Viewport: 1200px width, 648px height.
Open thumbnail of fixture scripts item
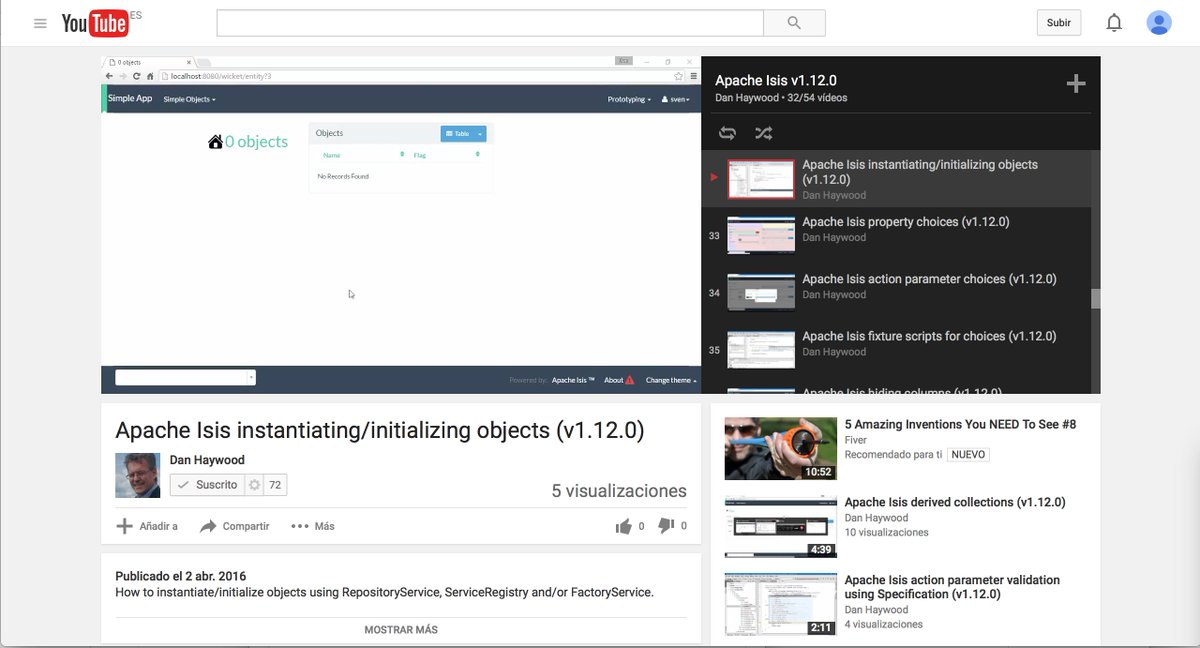(761, 350)
